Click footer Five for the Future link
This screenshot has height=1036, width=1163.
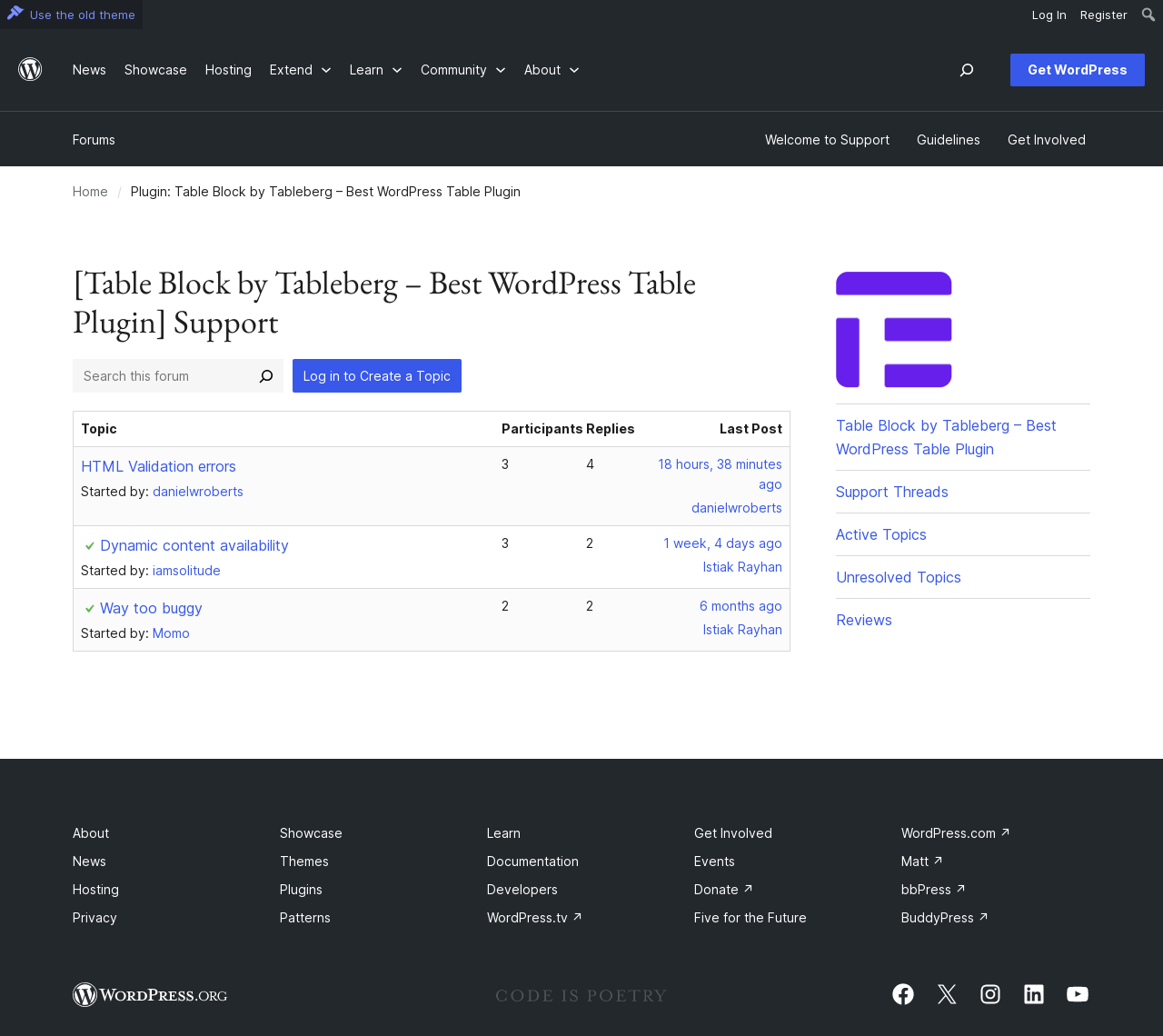[750, 918]
